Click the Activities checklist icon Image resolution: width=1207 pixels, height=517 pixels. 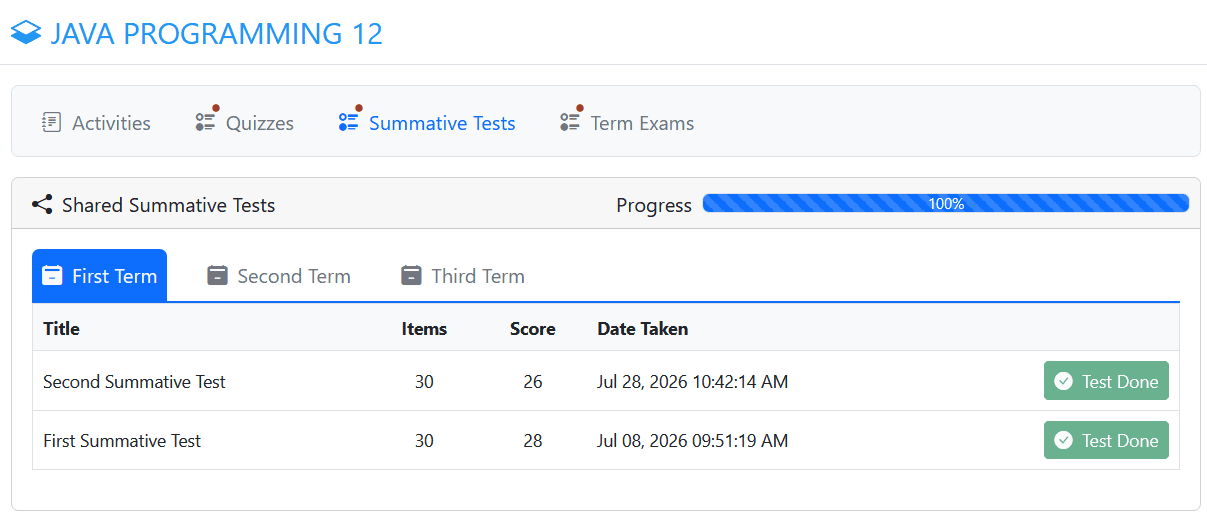[x=51, y=122]
